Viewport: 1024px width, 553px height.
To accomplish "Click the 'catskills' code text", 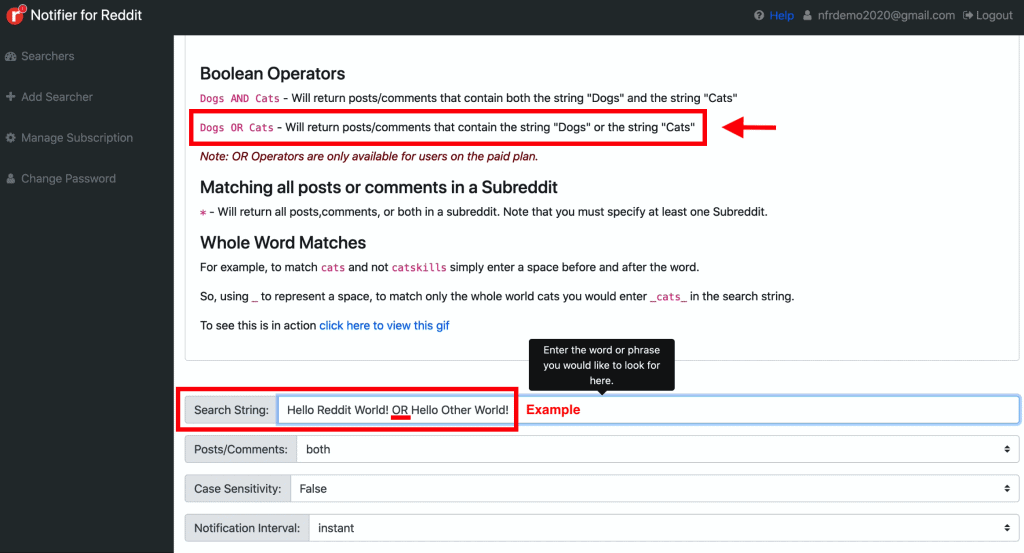I will point(419,268).
